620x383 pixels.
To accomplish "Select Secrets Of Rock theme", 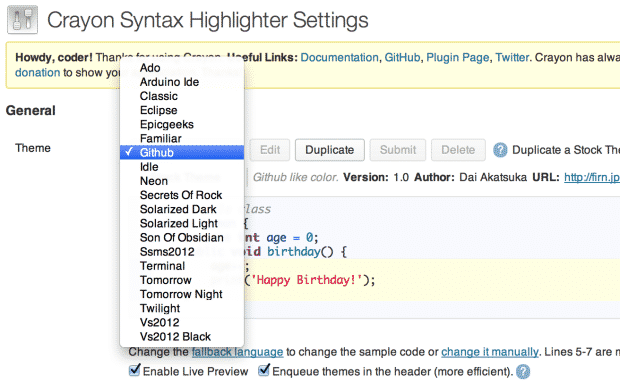I will (x=182, y=195).
